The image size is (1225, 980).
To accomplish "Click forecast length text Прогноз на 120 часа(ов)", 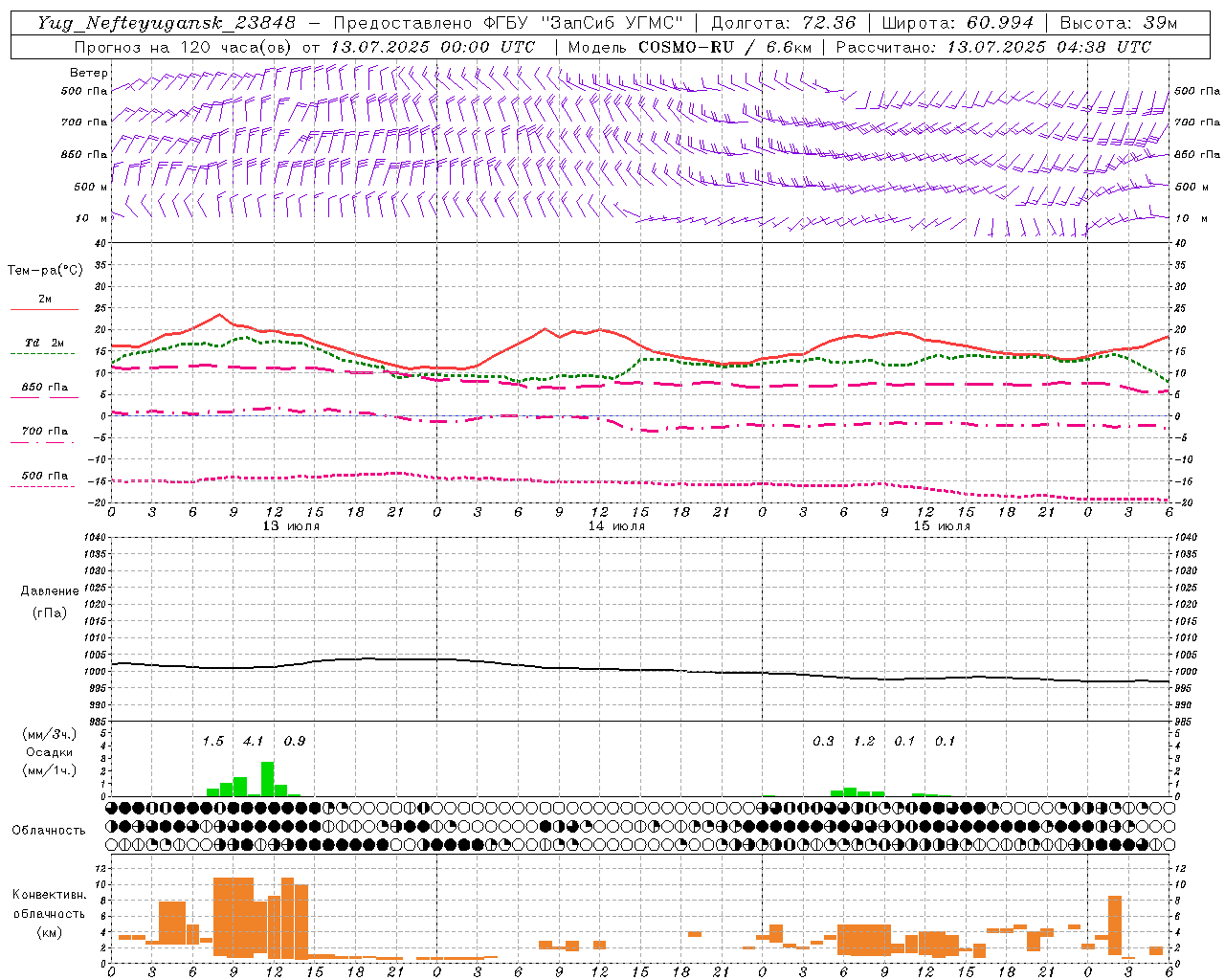I will [185, 47].
